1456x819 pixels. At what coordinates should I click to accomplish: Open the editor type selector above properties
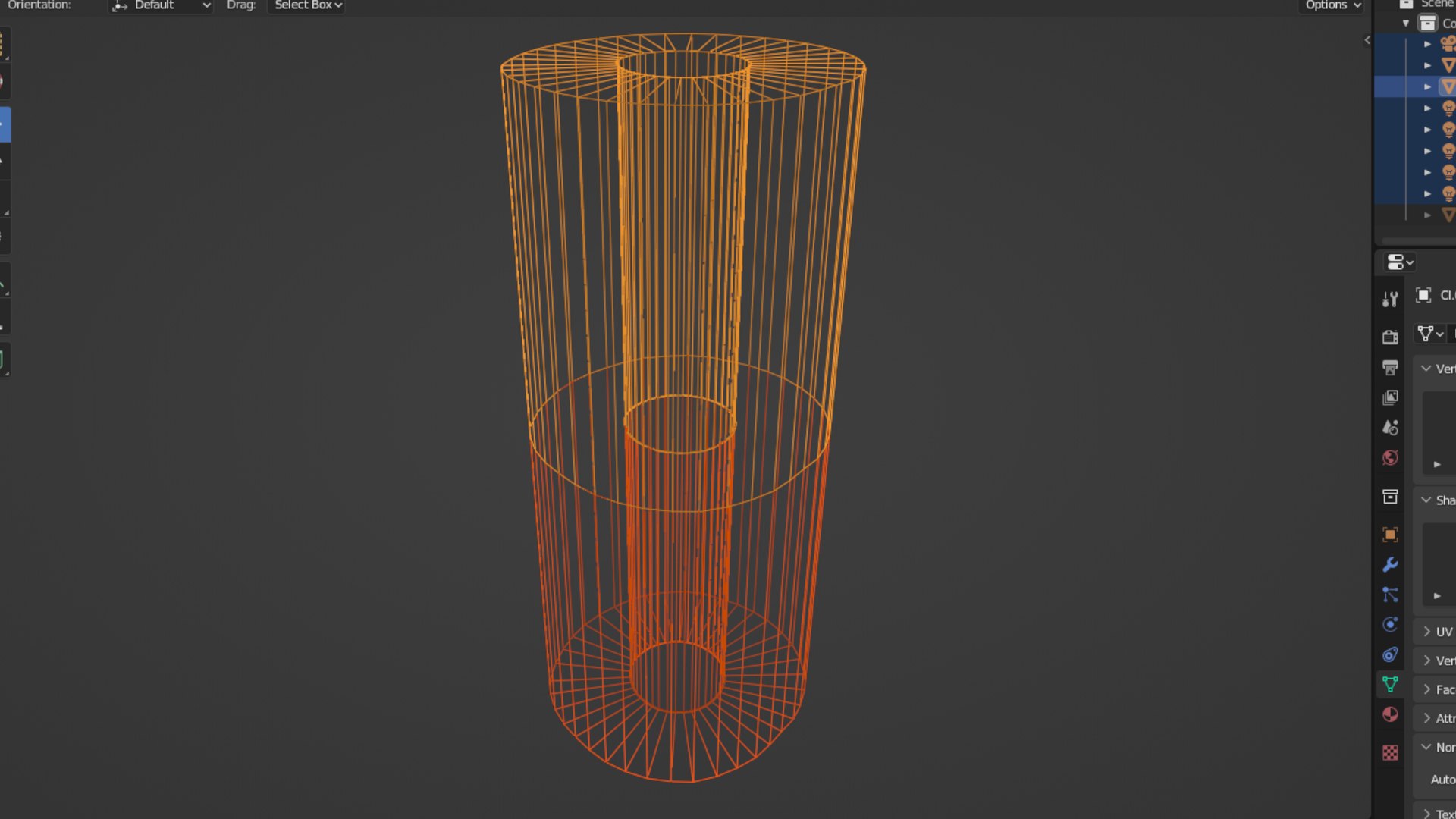pos(1399,262)
